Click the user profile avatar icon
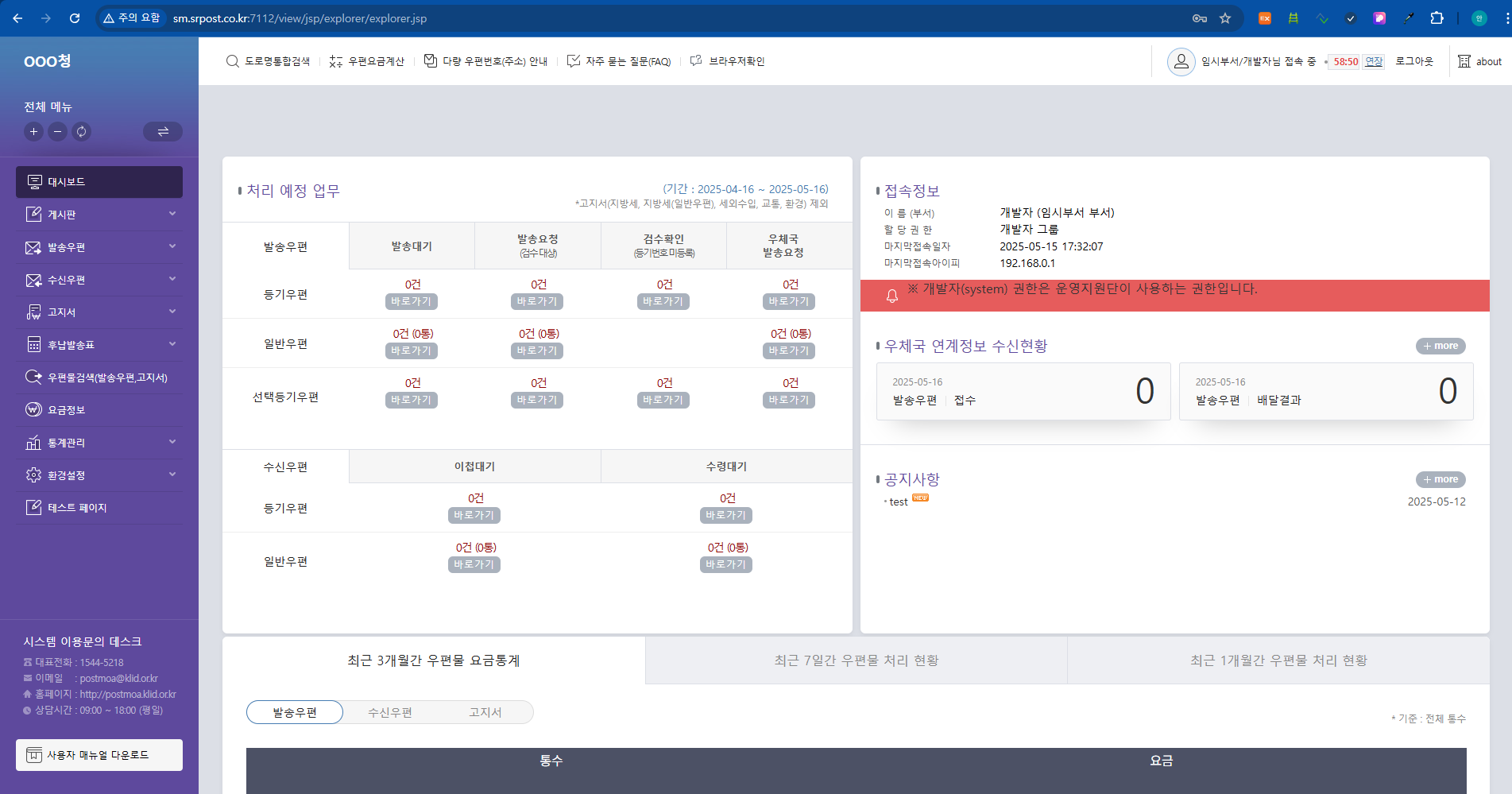The width and height of the screenshot is (1512, 794). 1181,61
